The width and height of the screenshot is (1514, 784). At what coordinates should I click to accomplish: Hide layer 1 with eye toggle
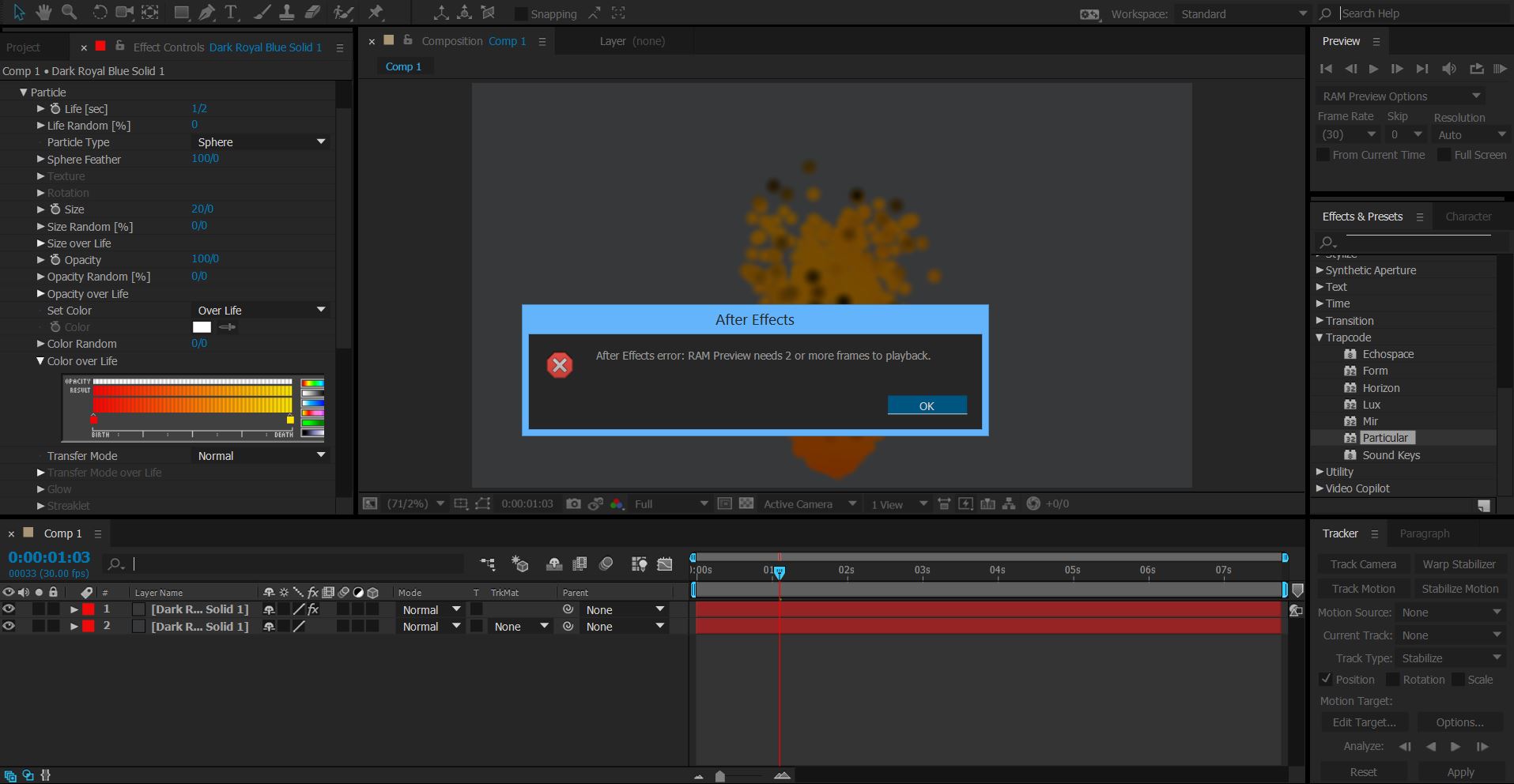(x=9, y=609)
